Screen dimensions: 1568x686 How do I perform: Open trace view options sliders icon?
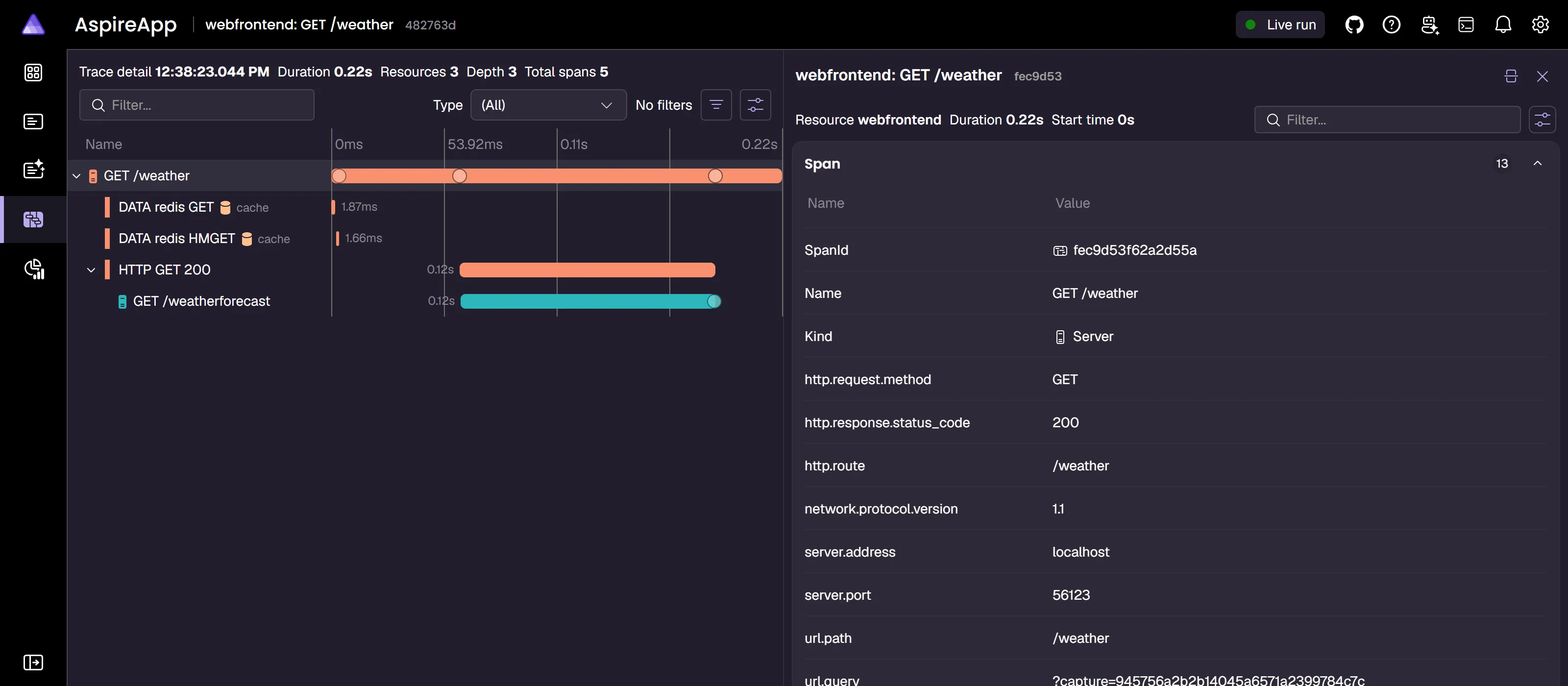755,105
